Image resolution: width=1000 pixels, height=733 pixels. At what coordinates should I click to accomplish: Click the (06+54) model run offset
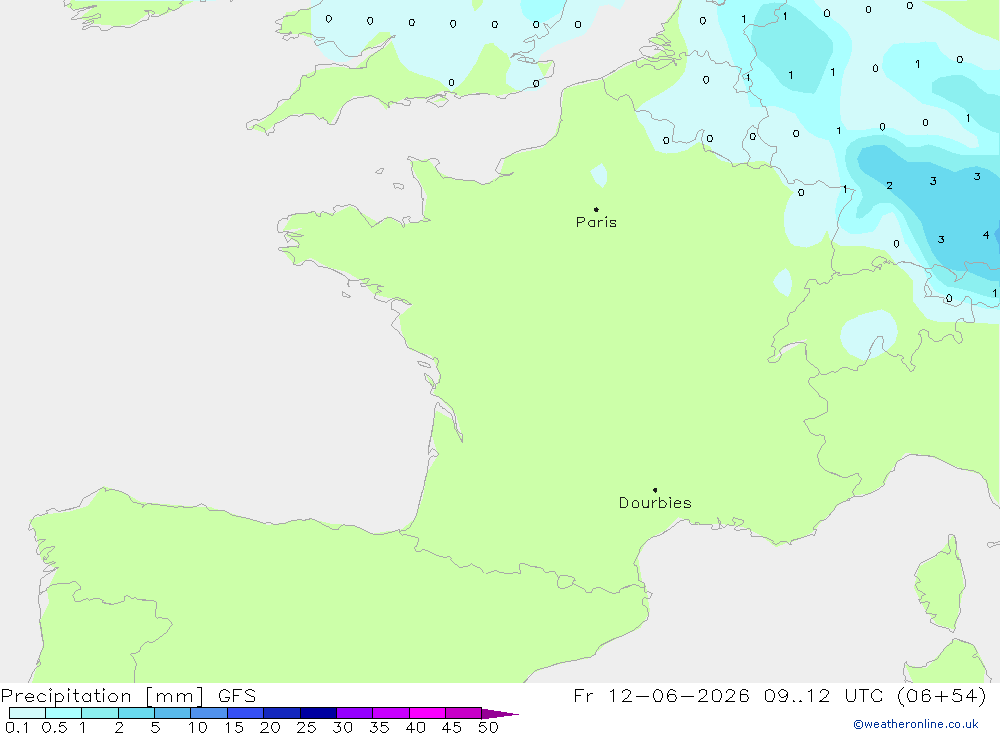942,695
